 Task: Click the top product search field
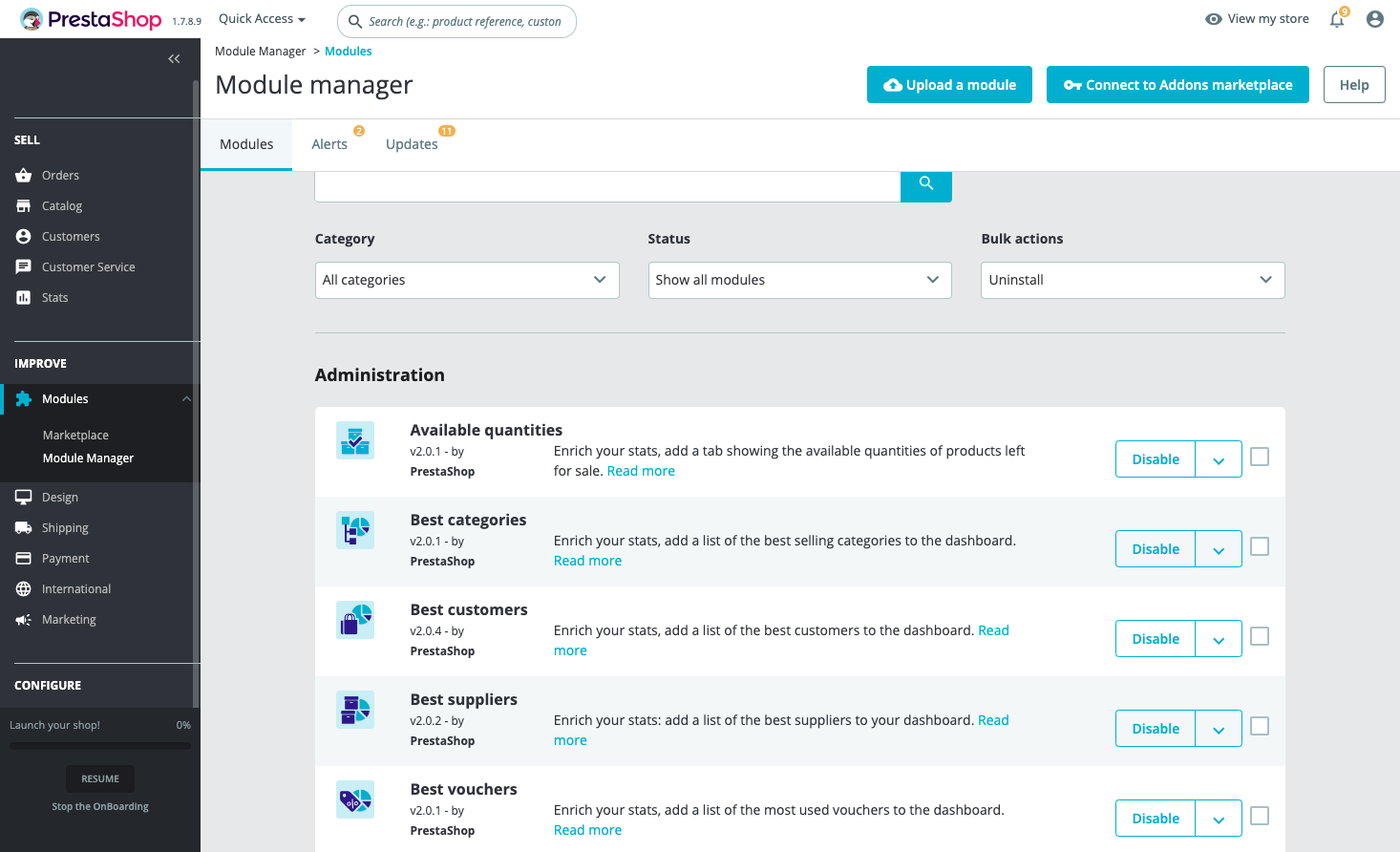coord(456,21)
